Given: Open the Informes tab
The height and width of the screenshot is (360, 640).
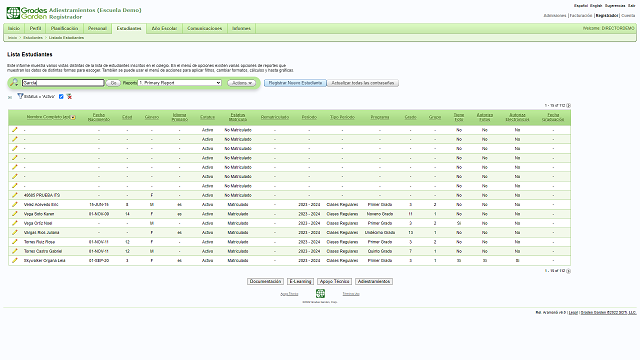Looking at the screenshot, I should click(241, 28).
